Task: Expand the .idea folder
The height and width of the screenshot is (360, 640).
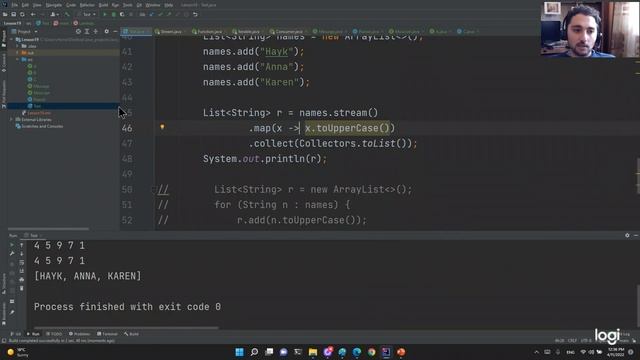Action: pyautogui.click(x=18, y=46)
